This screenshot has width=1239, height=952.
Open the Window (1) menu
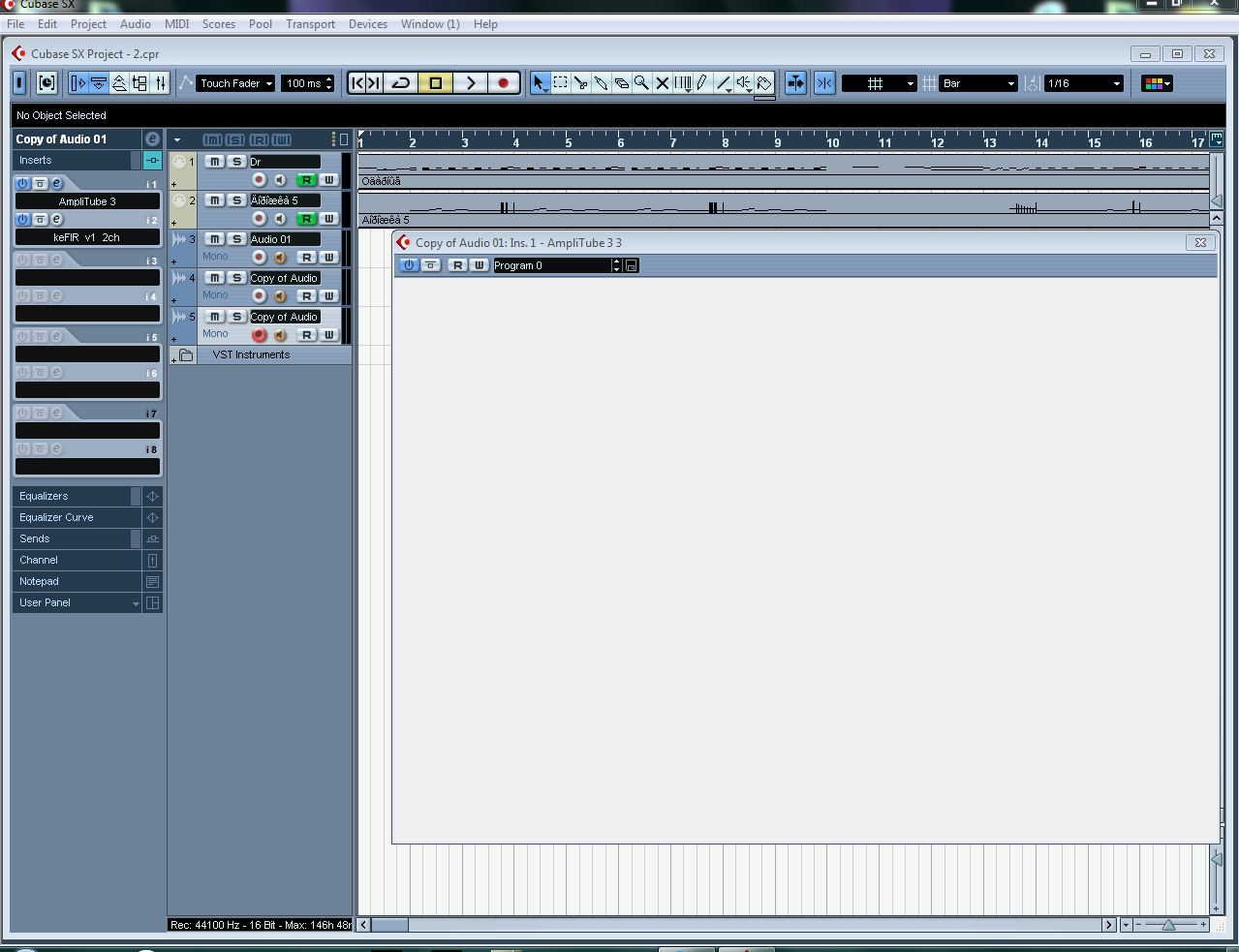pos(430,24)
